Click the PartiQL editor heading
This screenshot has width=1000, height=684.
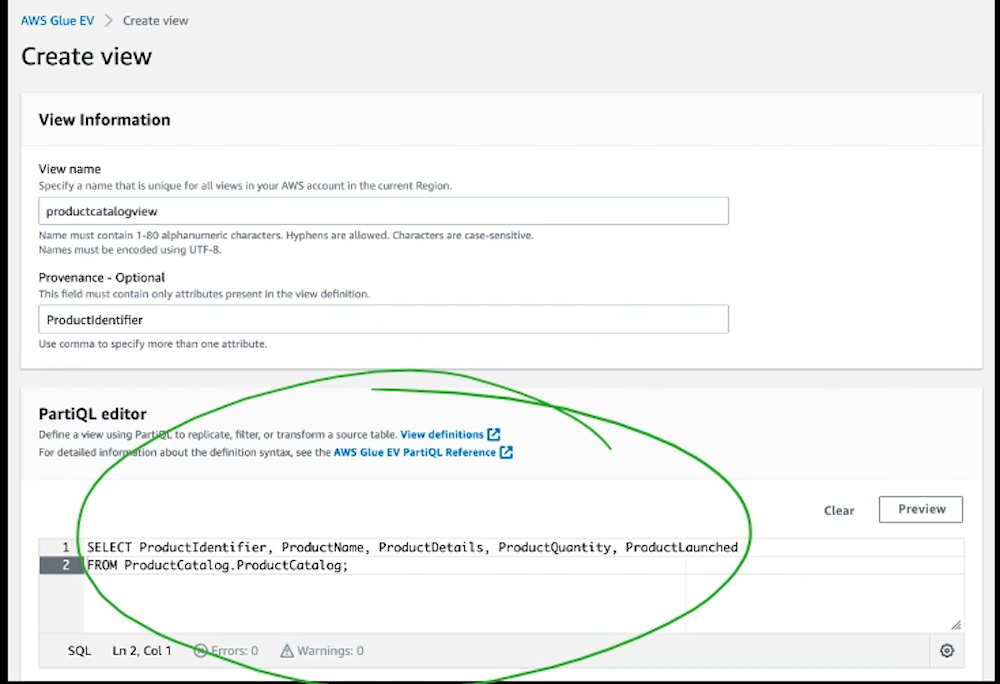[x=92, y=414]
